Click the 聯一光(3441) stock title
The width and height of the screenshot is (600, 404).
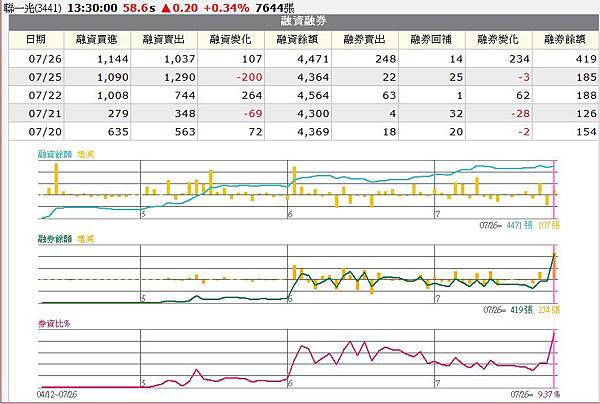[32, 8]
